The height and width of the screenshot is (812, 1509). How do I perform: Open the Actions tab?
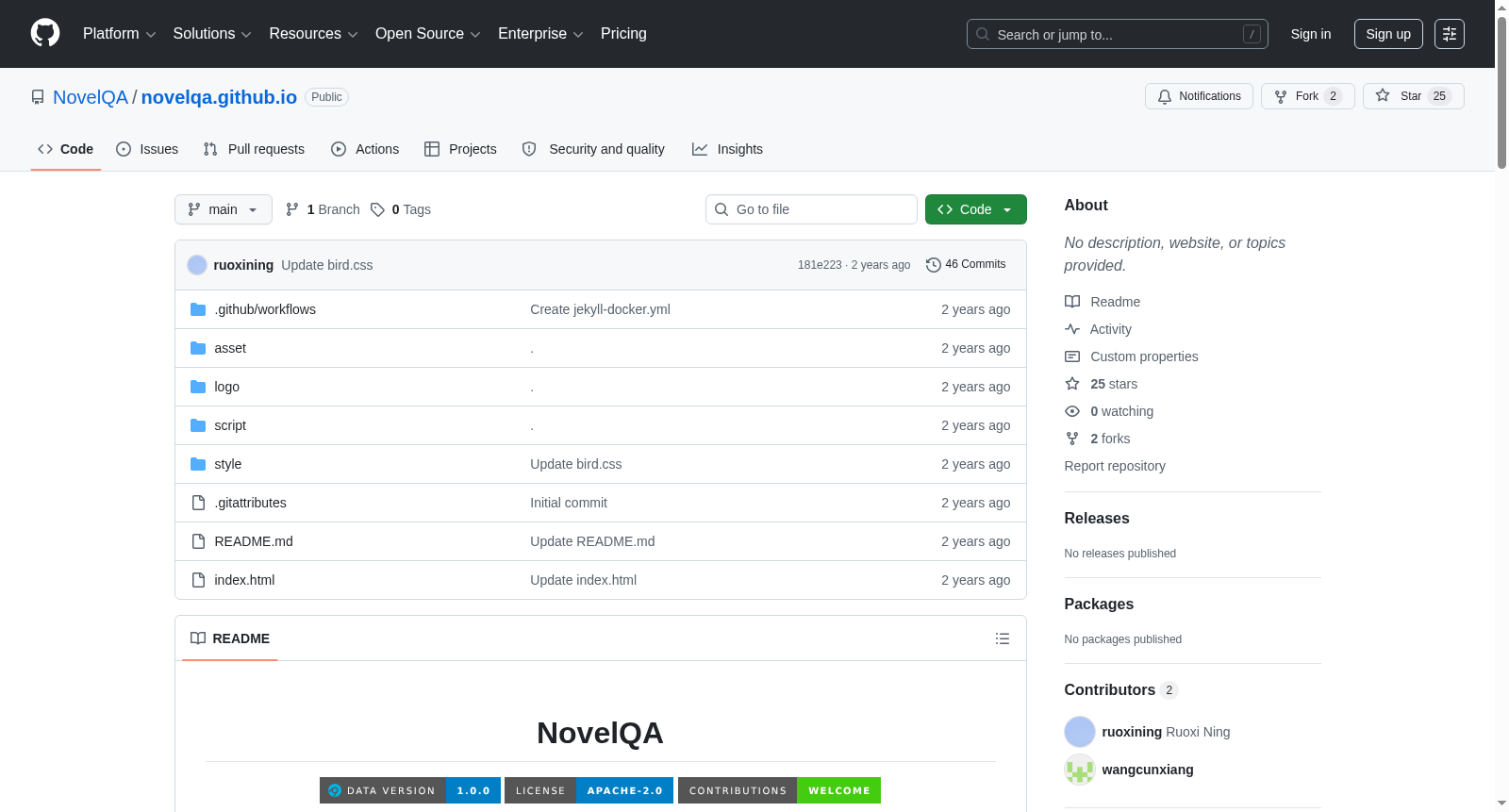pyautogui.click(x=365, y=149)
